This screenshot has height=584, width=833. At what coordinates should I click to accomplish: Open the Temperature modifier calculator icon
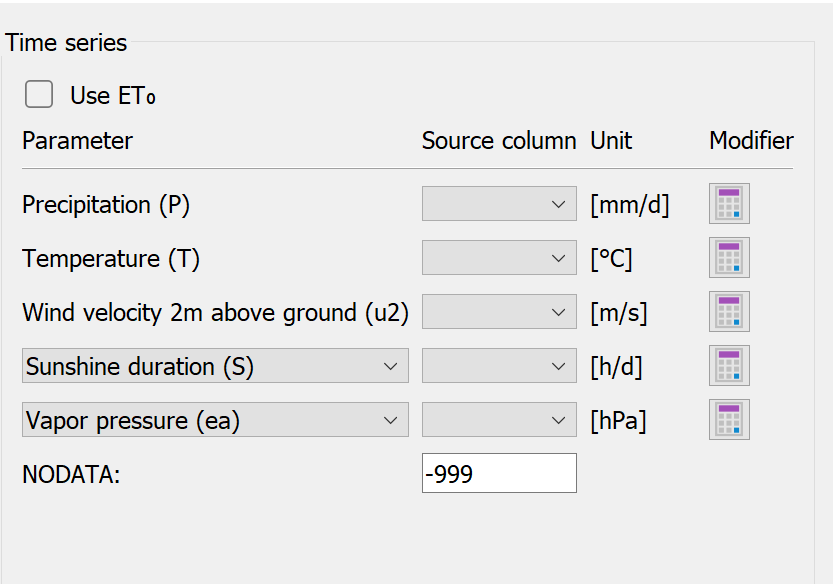click(x=729, y=258)
